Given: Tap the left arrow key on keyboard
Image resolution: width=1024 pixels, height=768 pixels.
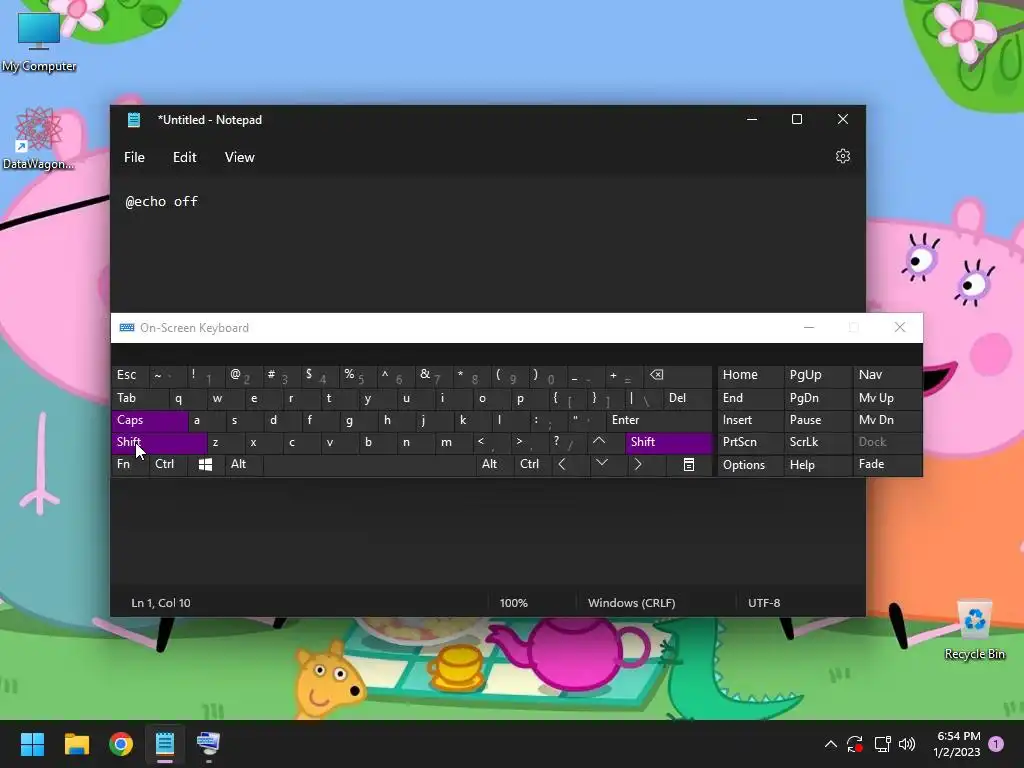Looking at the screenshot, I should tap(569, 464).
